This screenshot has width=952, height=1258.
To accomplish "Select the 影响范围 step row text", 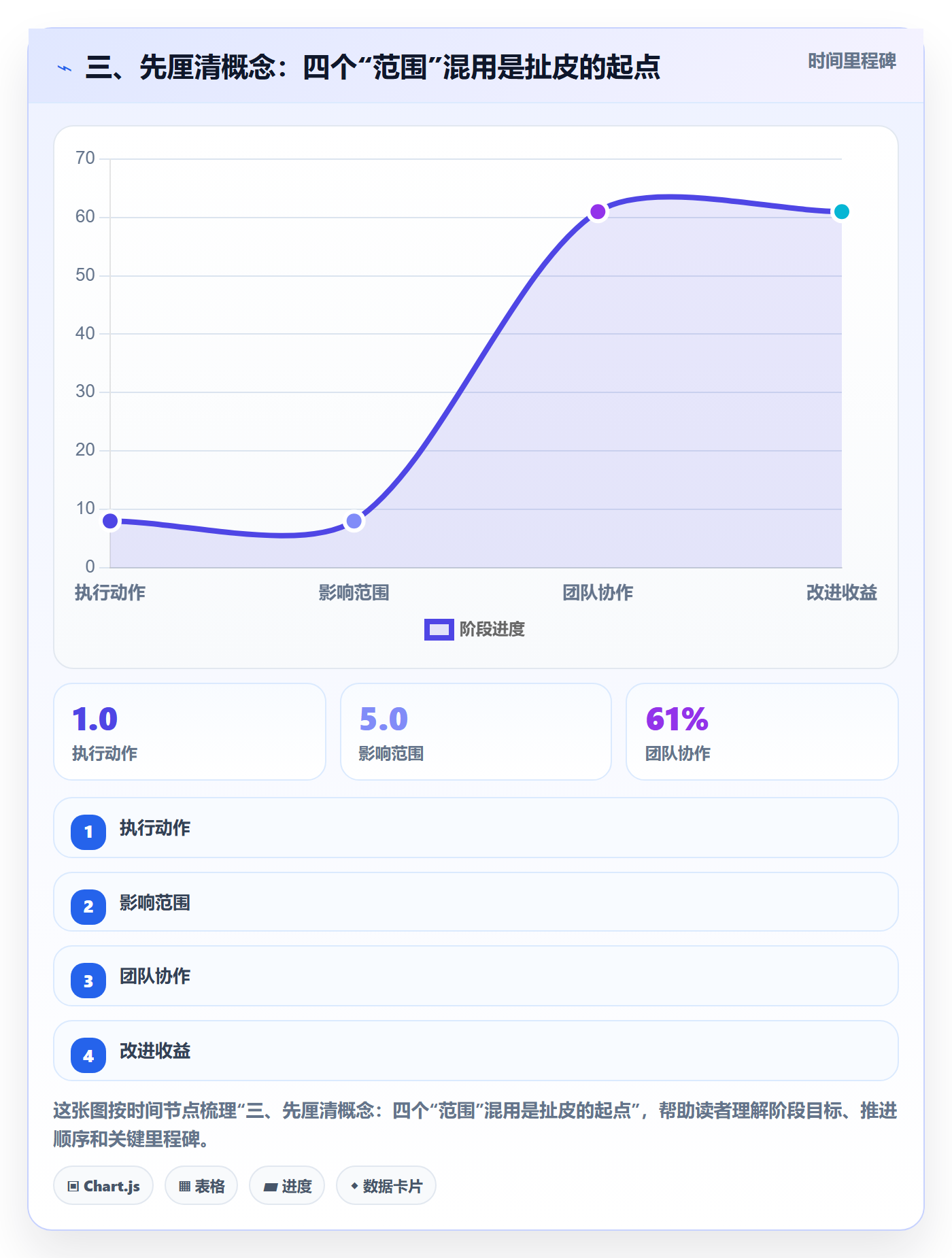I will [155, 903].
